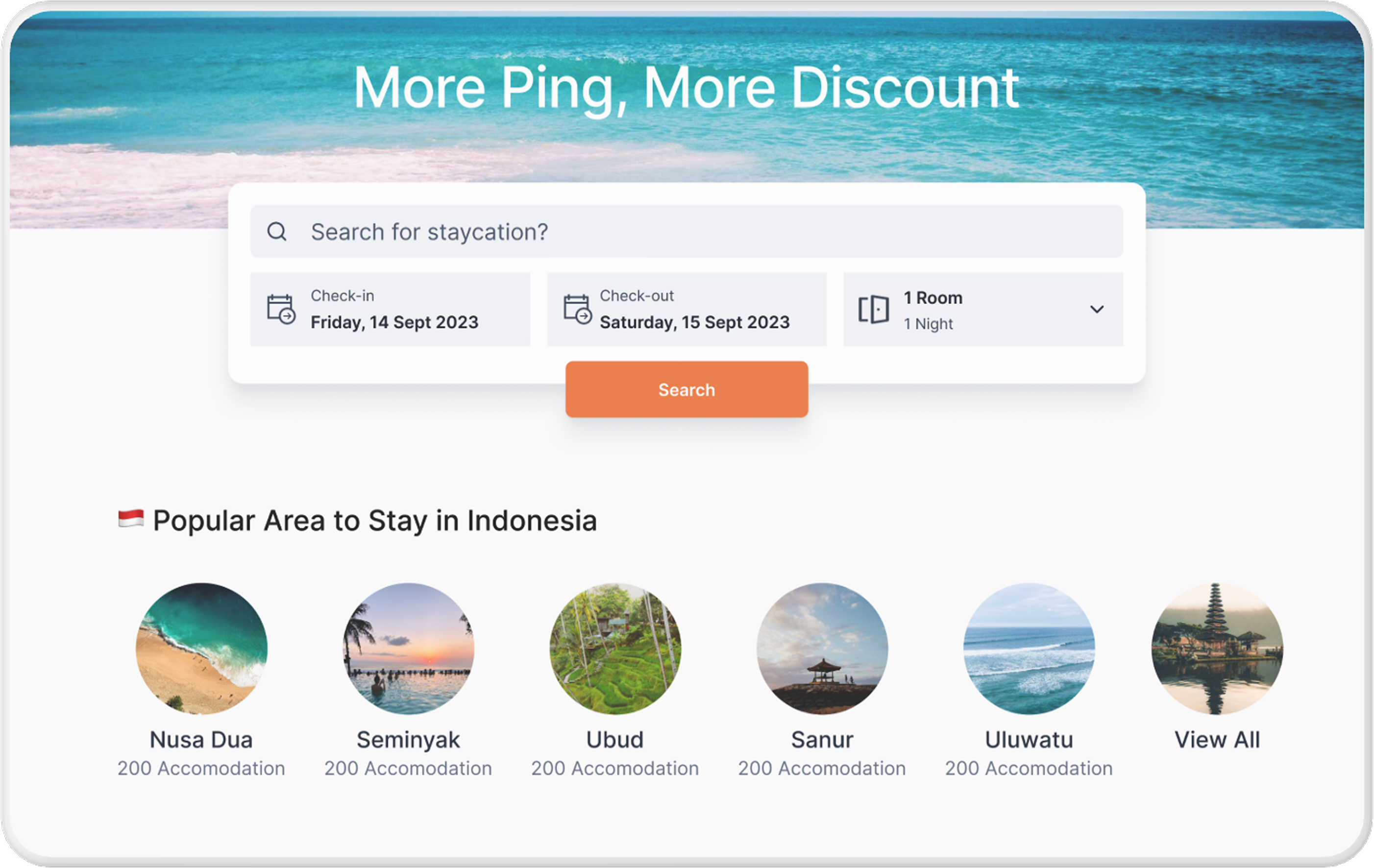Click the Check-out calendar icon
The height and width of the screenshot is (868, 1374).
[x=577, y=309]
